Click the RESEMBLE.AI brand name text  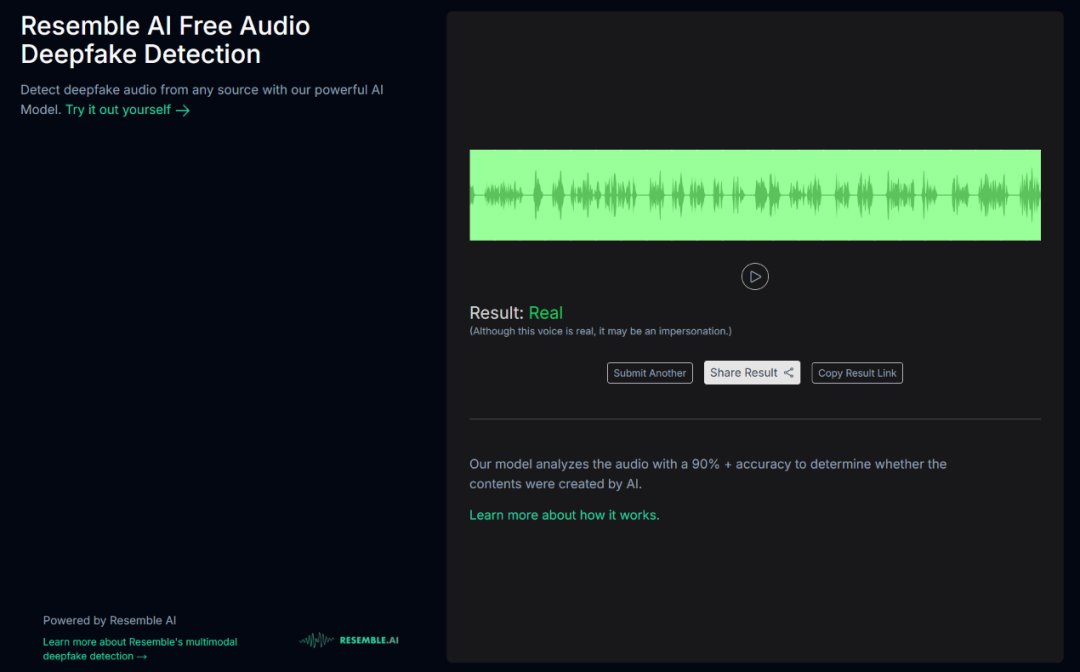click(369, 640)
